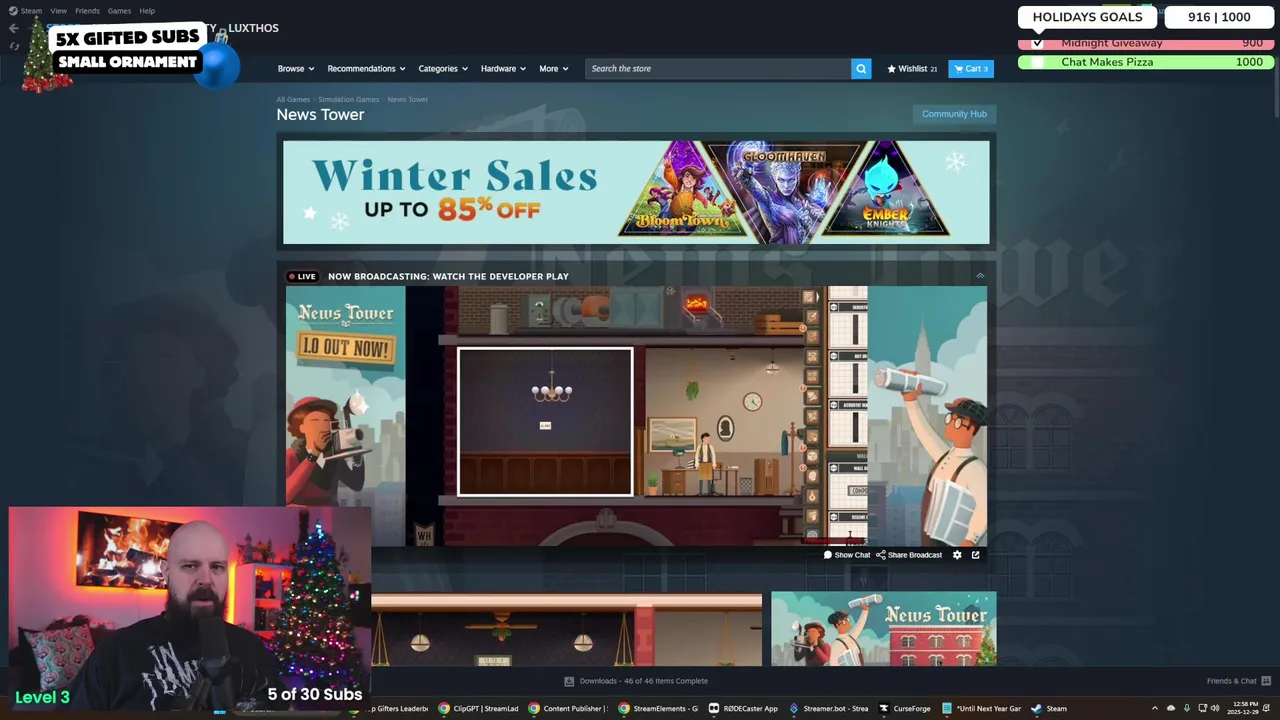
Task: Go back with the Steam back arrow
Action: coord(14,28)
